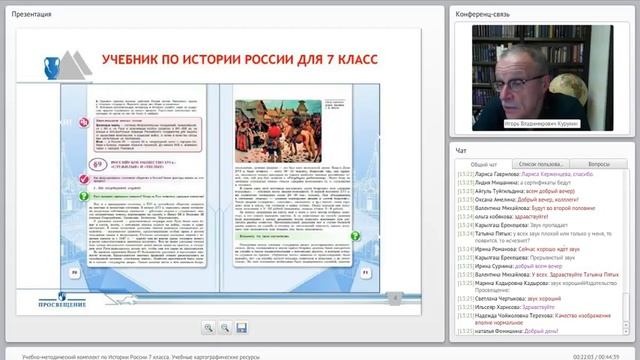This screenshot has height=360, width=640.
Task: Click the slide handle on the blue bar
Action: [395, 298]
